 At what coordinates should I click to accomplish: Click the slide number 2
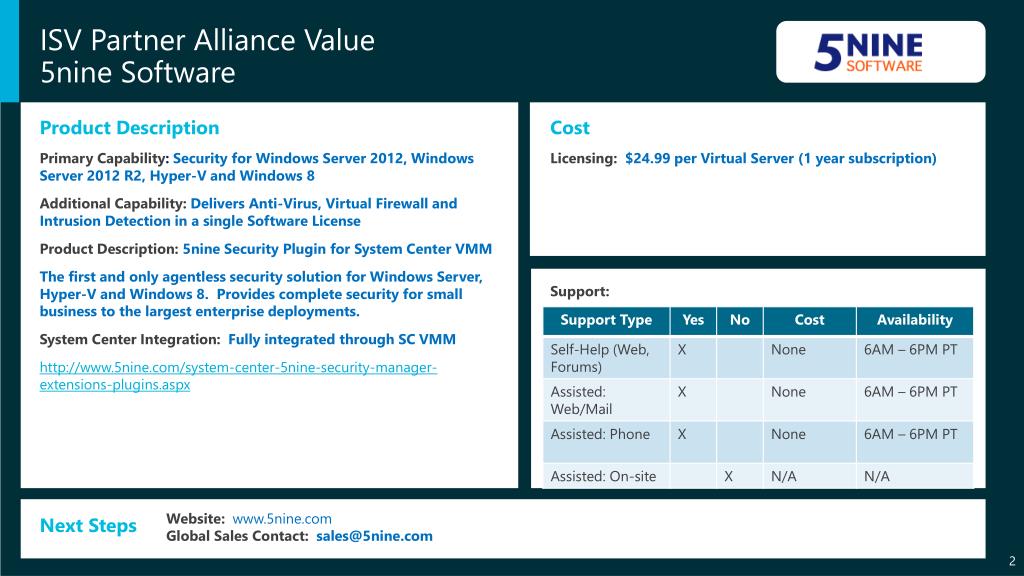[1012, 561]
